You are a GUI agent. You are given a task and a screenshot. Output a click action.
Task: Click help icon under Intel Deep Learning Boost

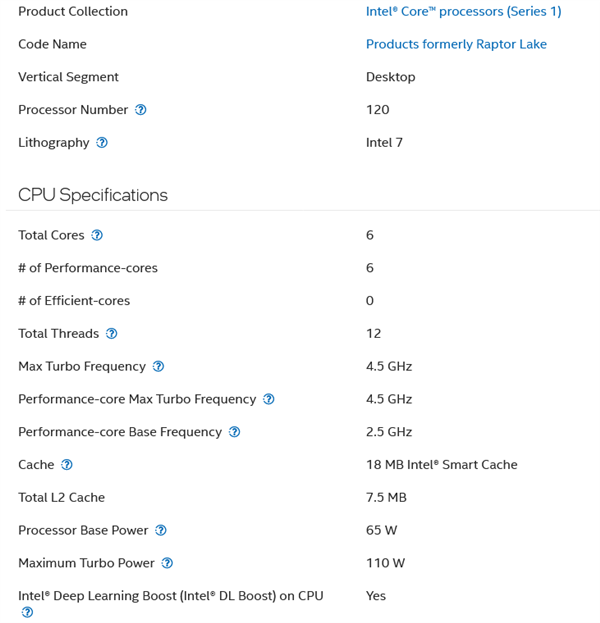(27, 612)
